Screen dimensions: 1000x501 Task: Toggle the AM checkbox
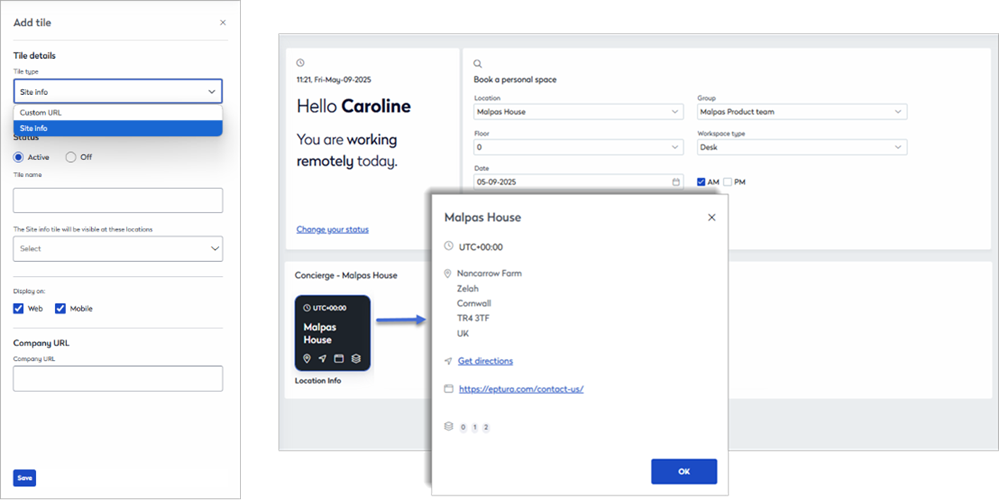(702, 182)
